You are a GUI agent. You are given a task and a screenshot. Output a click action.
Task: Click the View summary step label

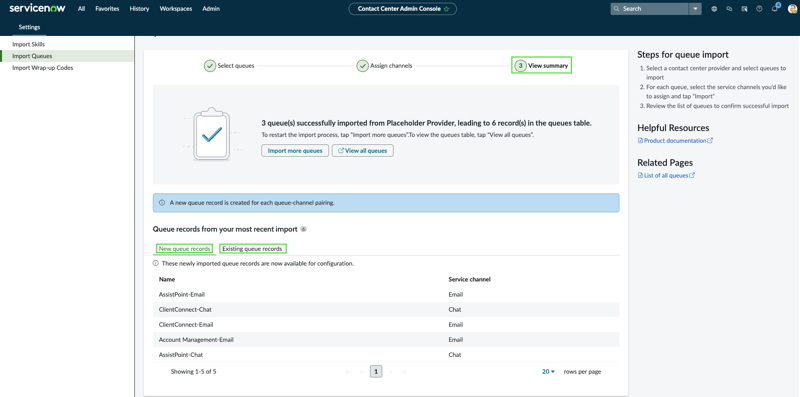tap(548, 66)
